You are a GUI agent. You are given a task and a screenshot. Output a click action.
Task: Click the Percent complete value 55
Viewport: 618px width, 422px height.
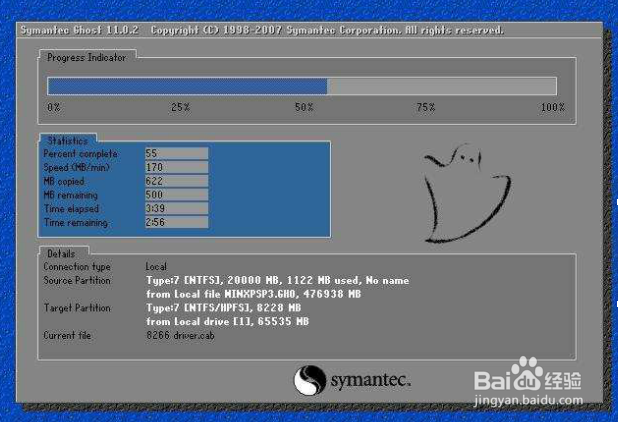(x=176, y=153)
